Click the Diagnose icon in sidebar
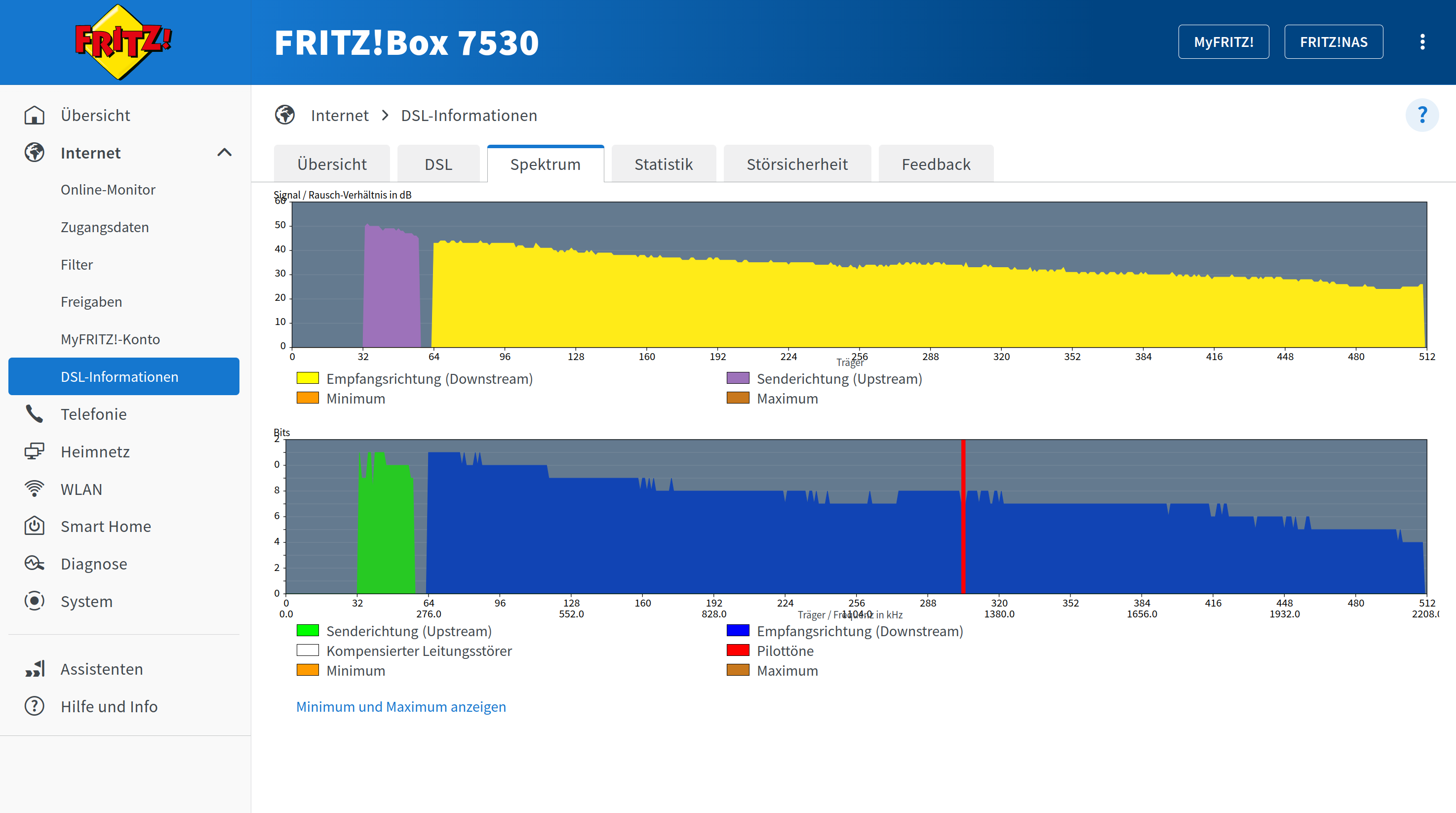The image size is (1456, 813). tap(35, 563)
